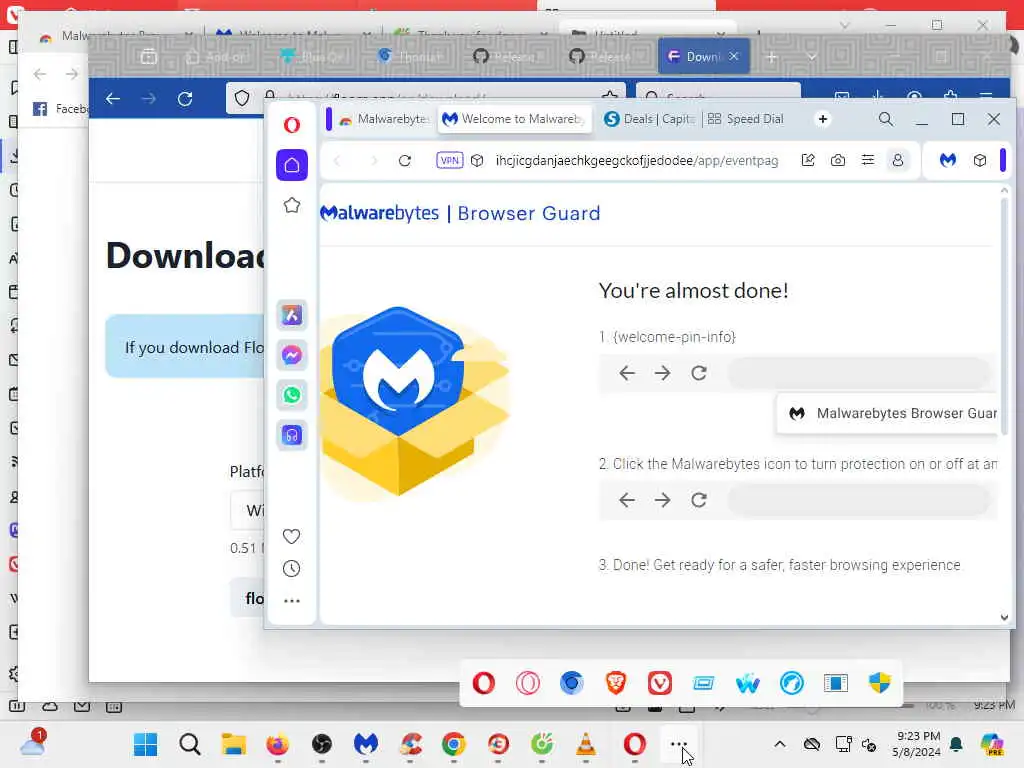The width and height of the screenshot is (1024, 768).
Task: Launch Vivaldi from taskbar overflow popup
Action: click(x=660, y=683)
